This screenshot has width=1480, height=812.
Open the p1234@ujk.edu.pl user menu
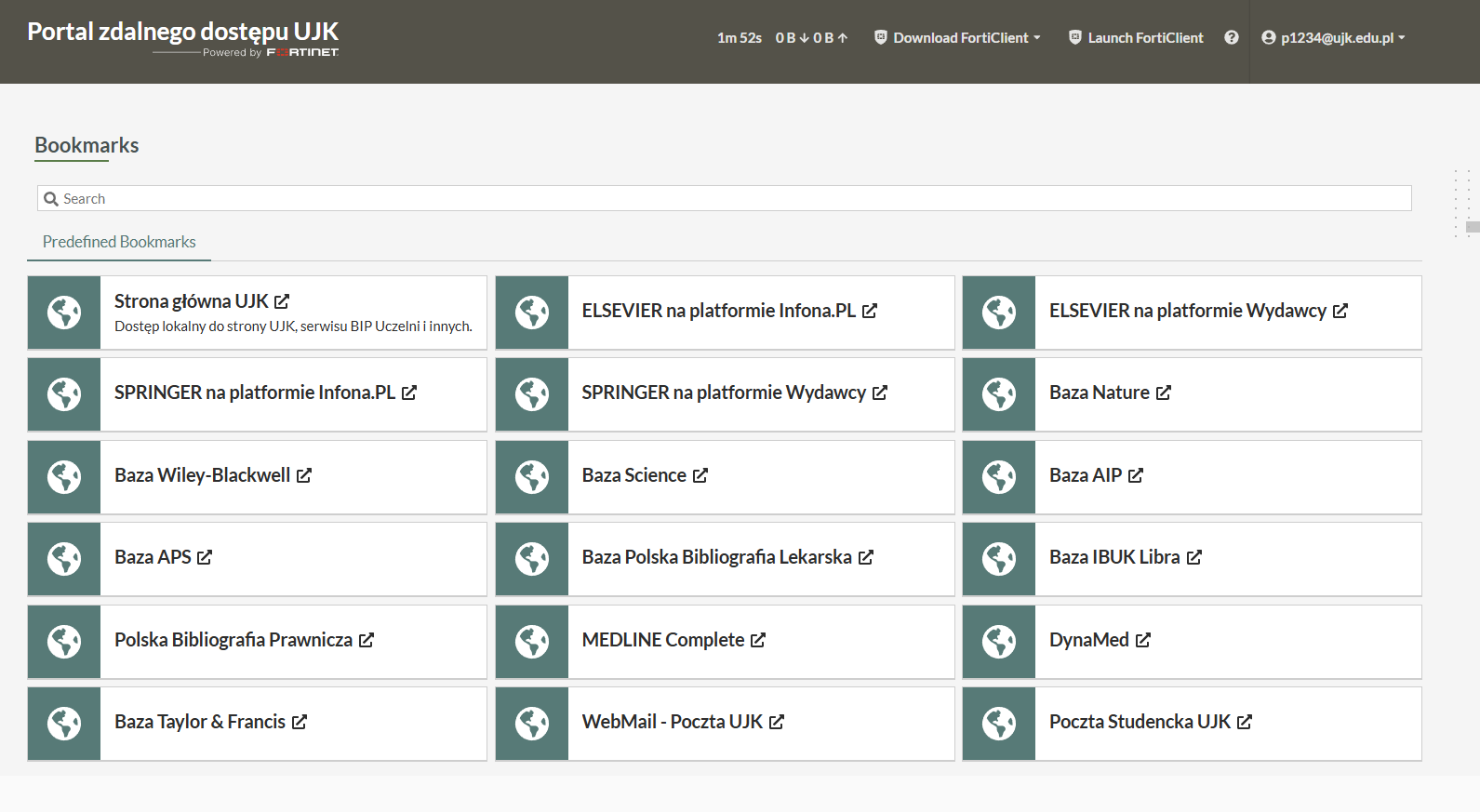pos(1333,38)
